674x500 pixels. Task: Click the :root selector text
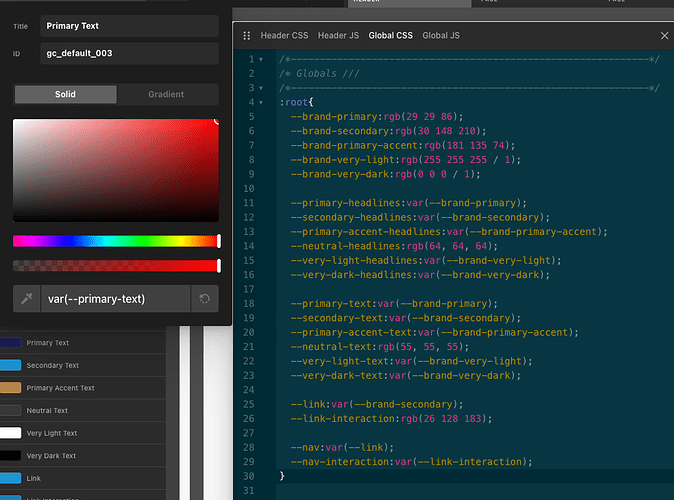[x=294, y=102]
